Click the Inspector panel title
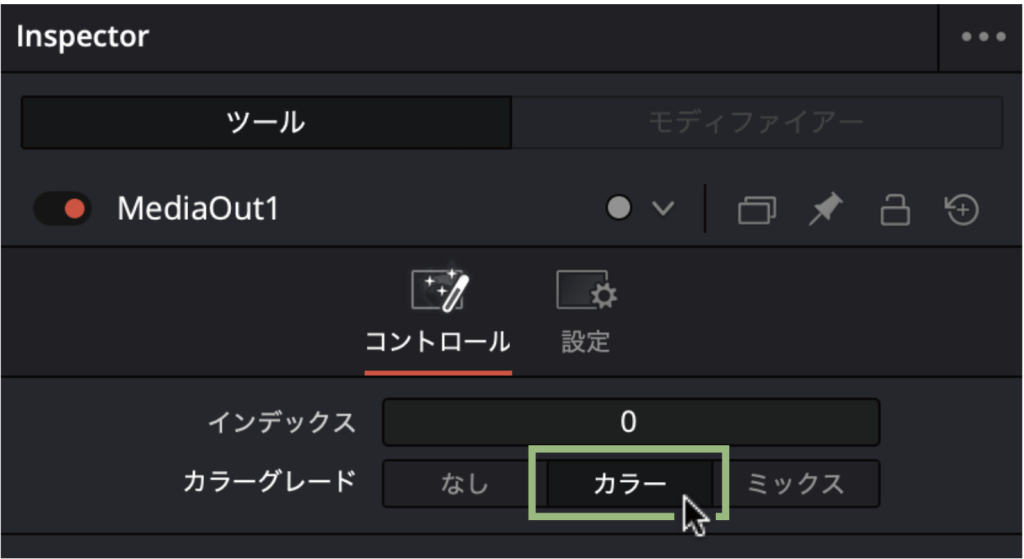This screenshot has width=1024, height=559. tap(83, 37)
